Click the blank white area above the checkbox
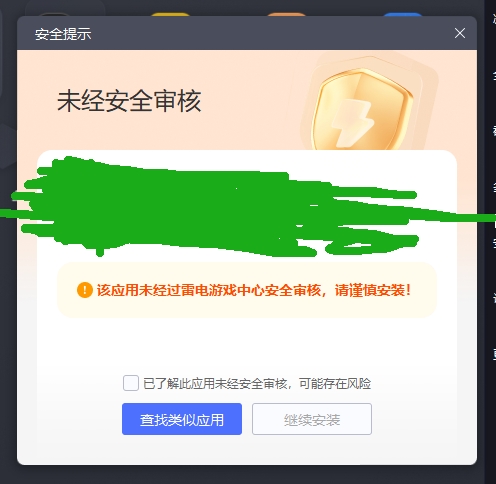The image size is (496, 484). coord(247,345)
